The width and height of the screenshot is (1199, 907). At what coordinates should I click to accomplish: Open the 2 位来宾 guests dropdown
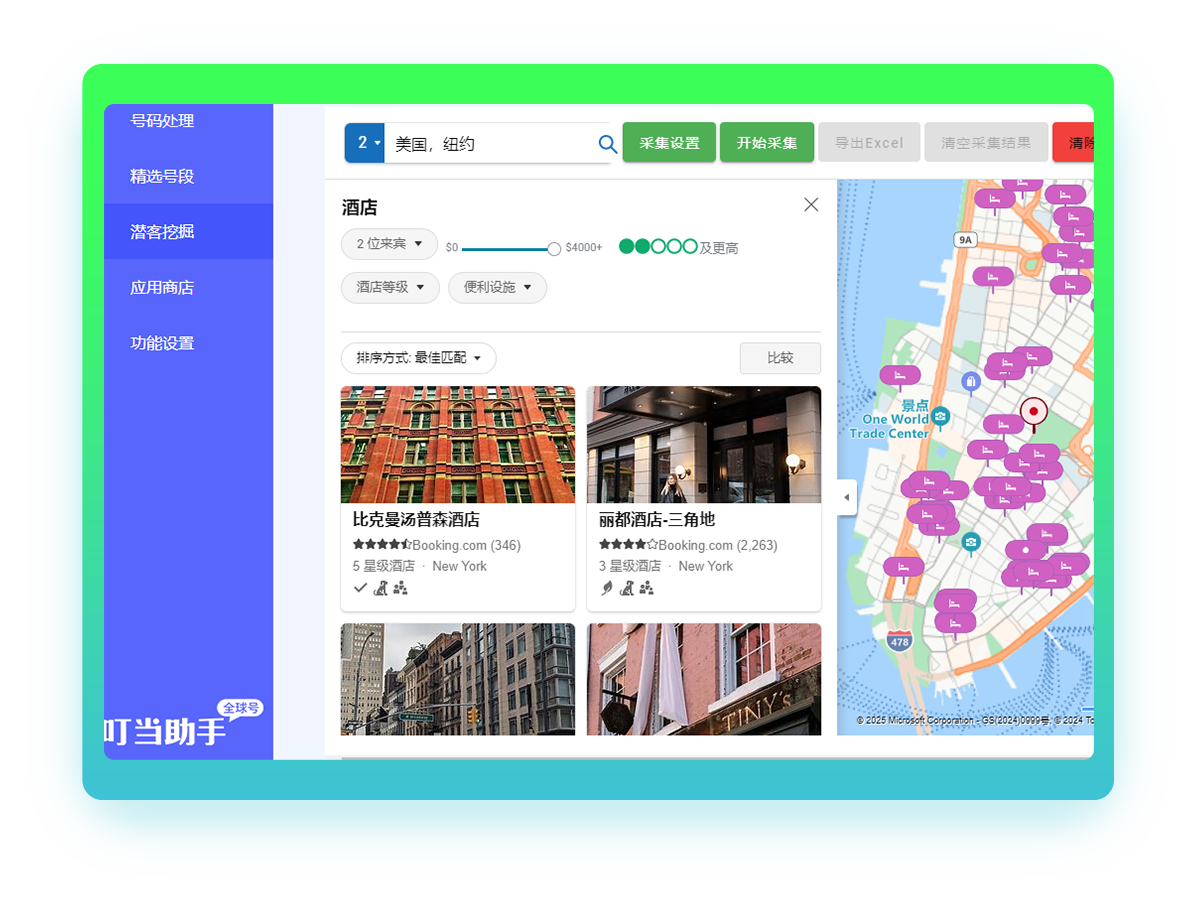coord(389,244)
